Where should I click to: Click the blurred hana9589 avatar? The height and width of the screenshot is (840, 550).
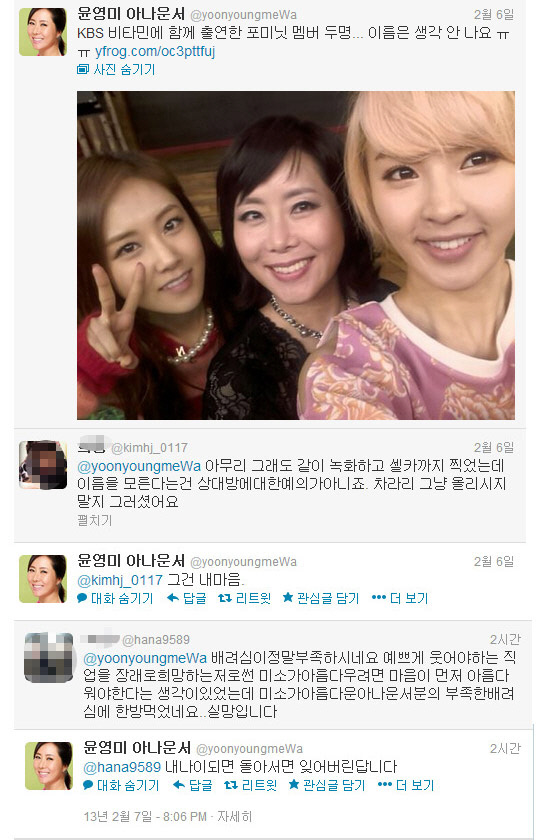(x=49, y=657)
